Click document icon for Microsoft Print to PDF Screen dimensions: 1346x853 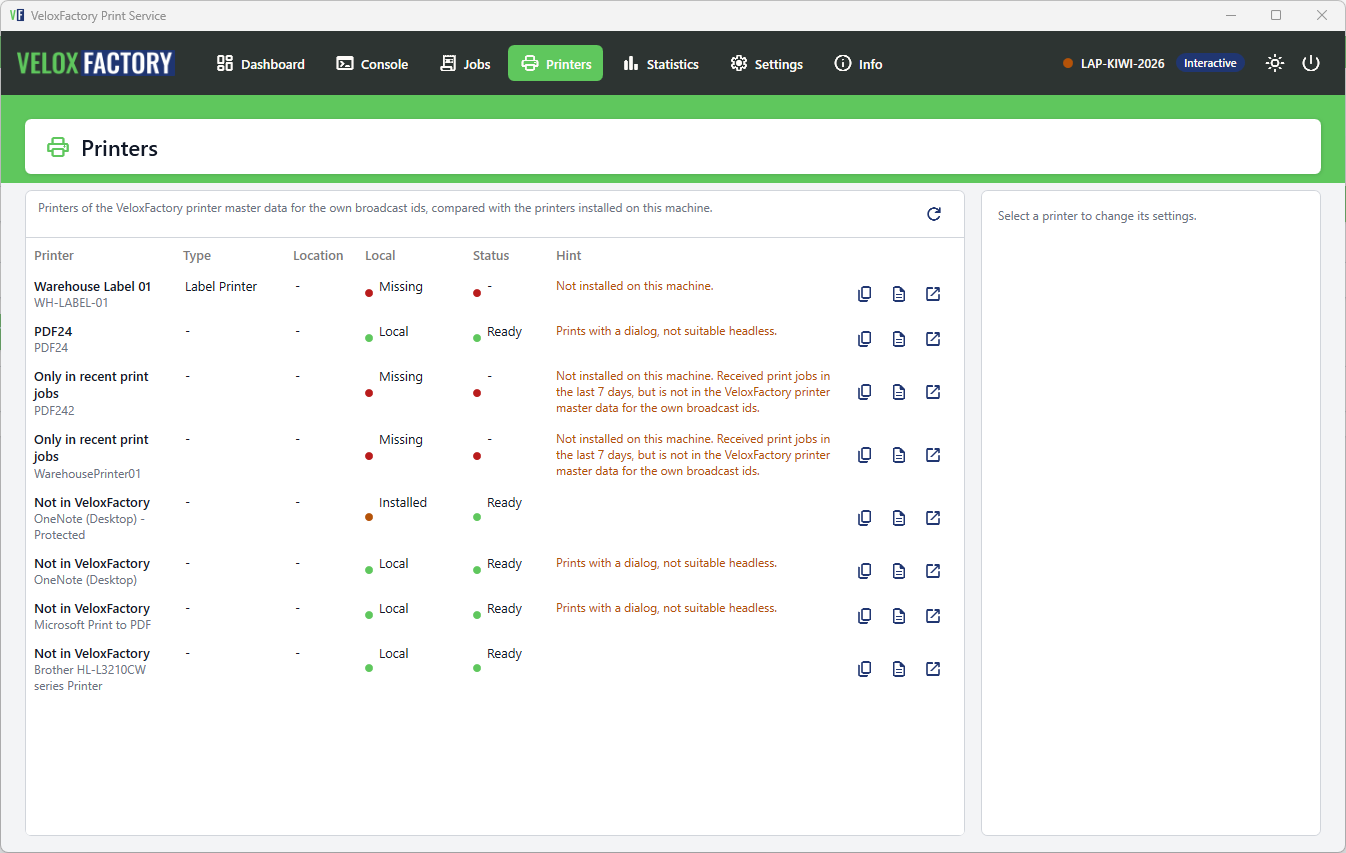coord(899,616)
